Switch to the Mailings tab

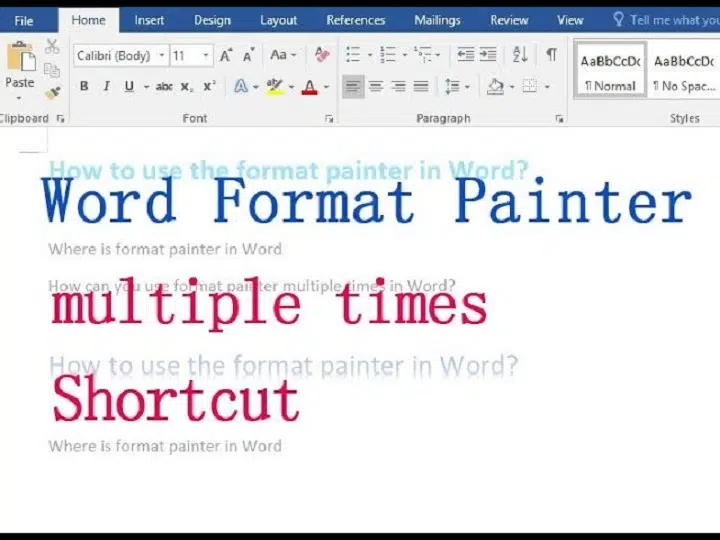pyautogui.click(x=437, y=20)
